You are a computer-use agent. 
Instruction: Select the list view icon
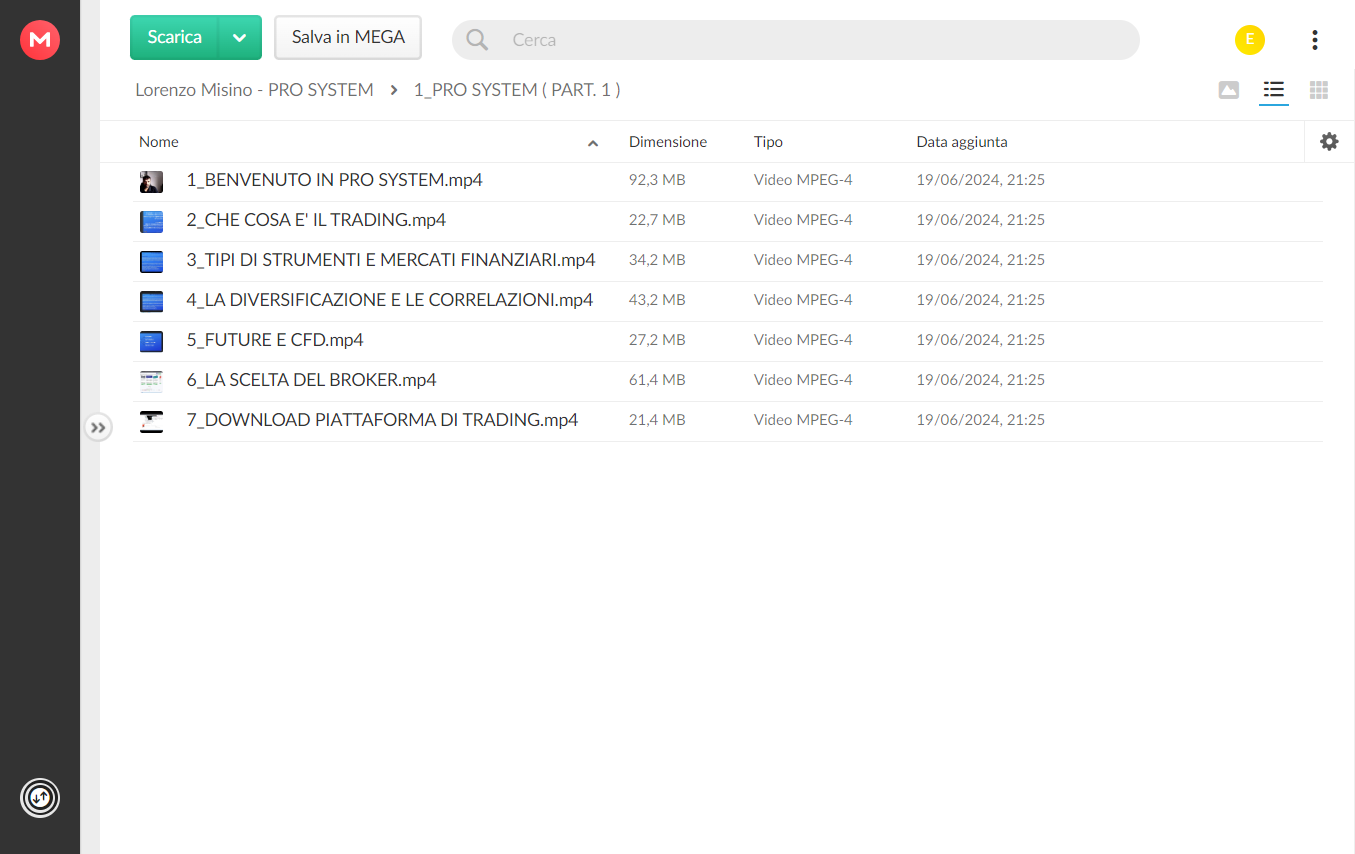(1273, 90)
